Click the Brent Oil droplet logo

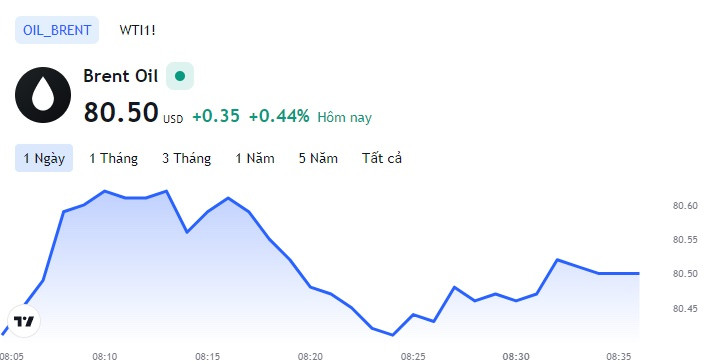tap(43, 95)
